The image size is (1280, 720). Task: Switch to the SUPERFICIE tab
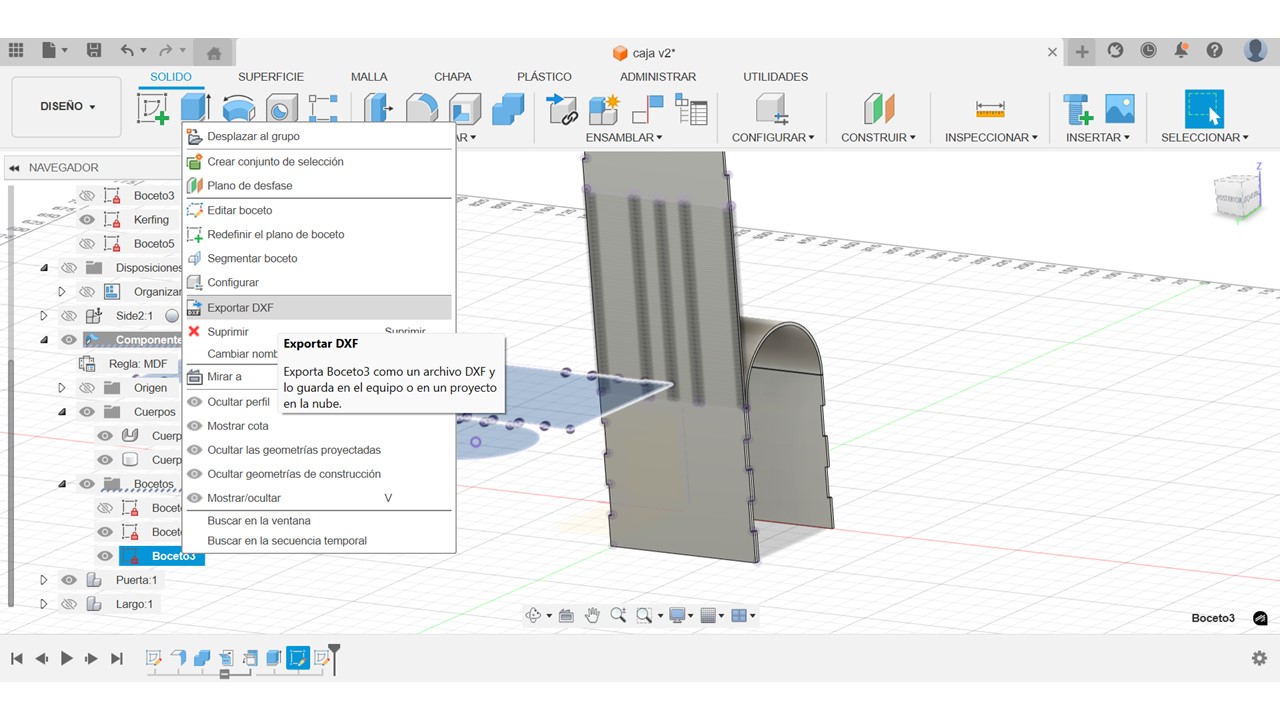[x=270, y=77]
